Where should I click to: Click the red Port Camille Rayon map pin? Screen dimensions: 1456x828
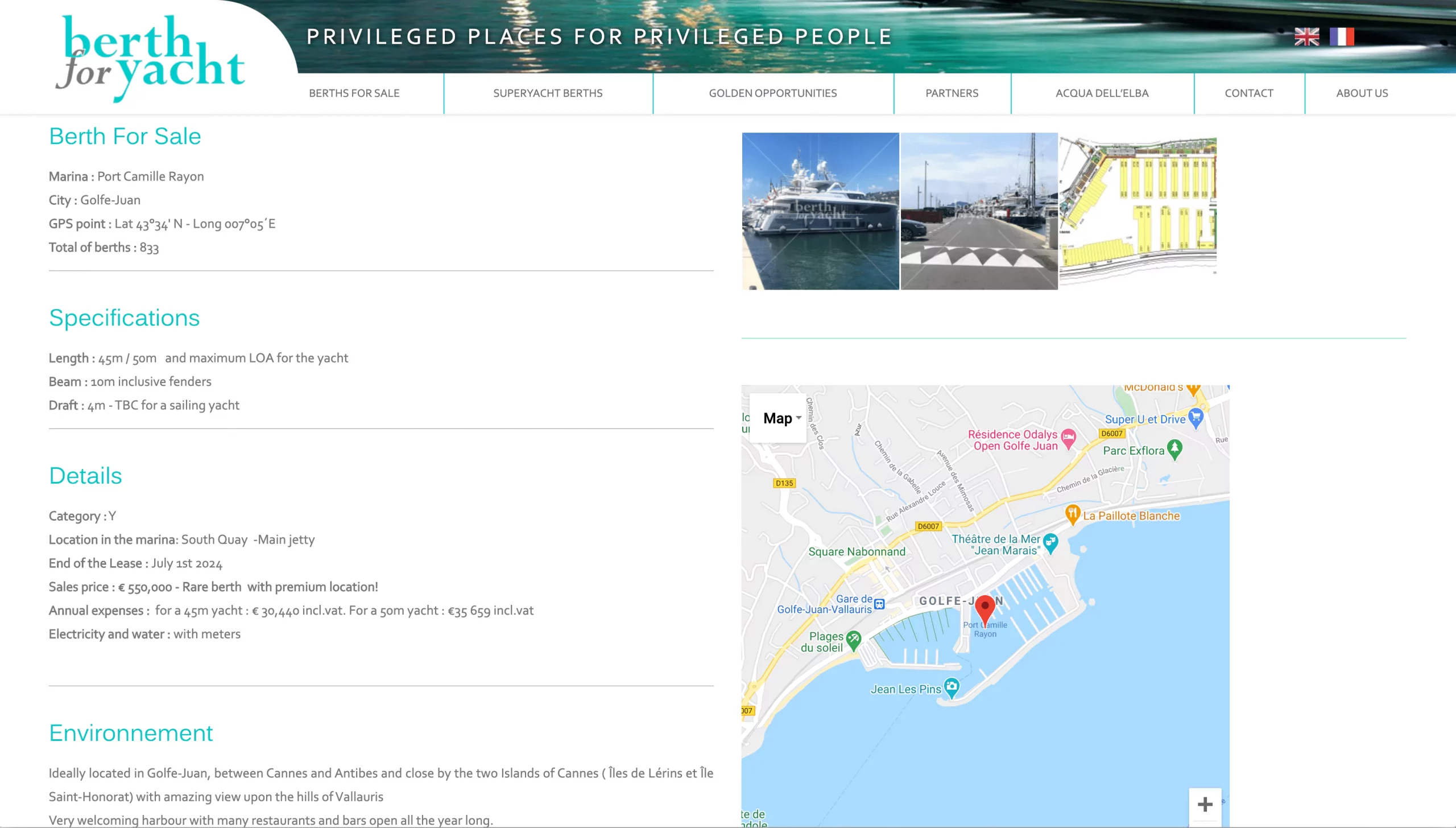click(985, 611)
